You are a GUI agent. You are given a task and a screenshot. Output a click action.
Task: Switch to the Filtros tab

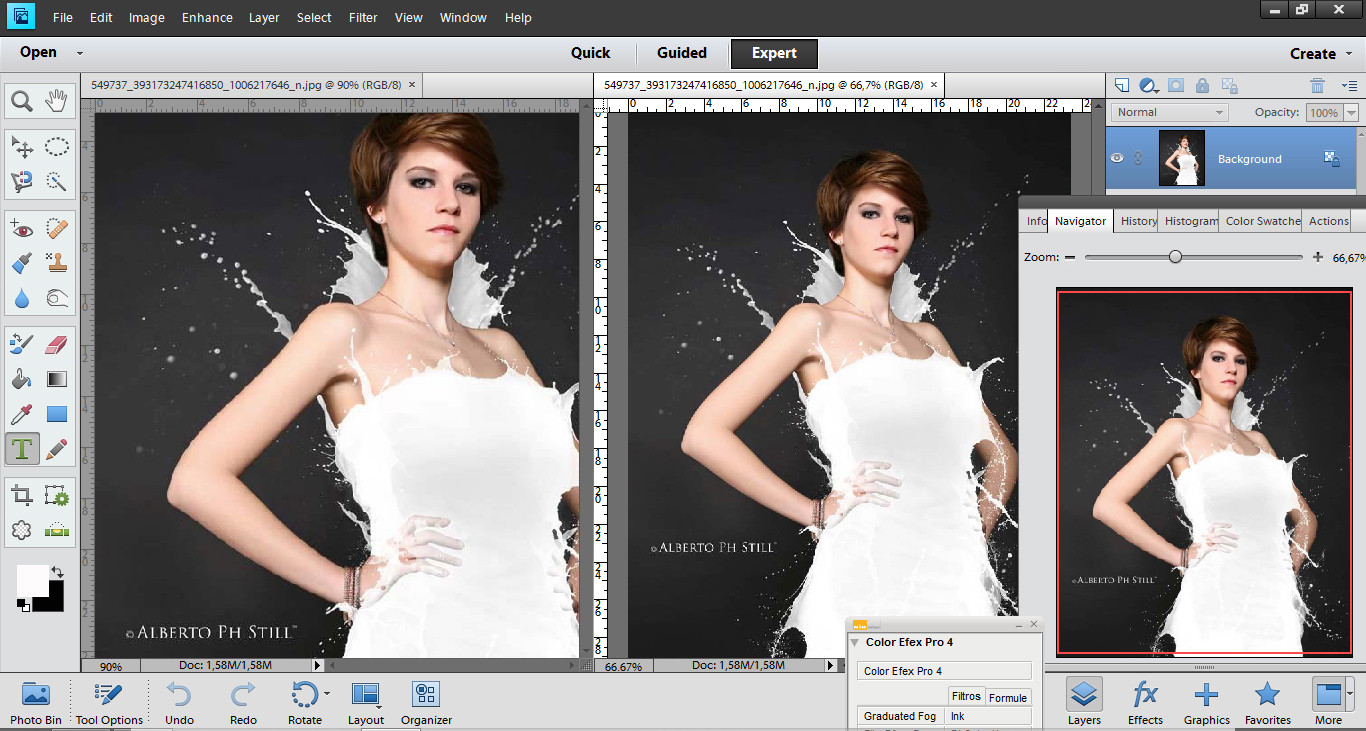966,697
